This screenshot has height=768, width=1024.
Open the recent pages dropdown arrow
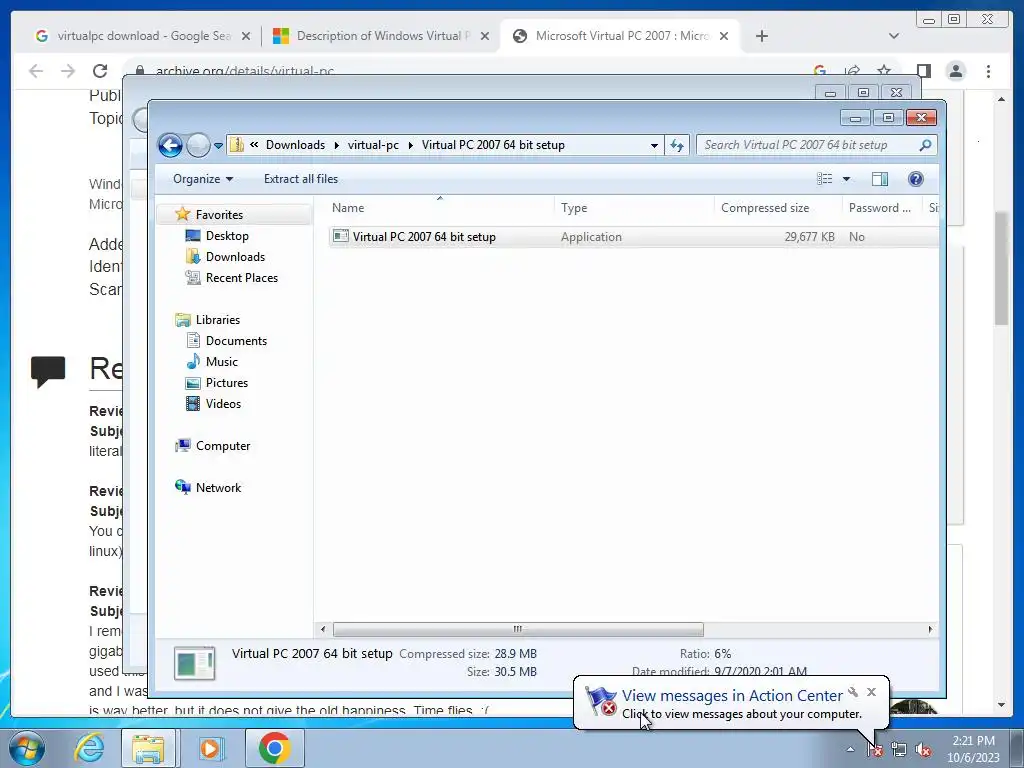218,146
